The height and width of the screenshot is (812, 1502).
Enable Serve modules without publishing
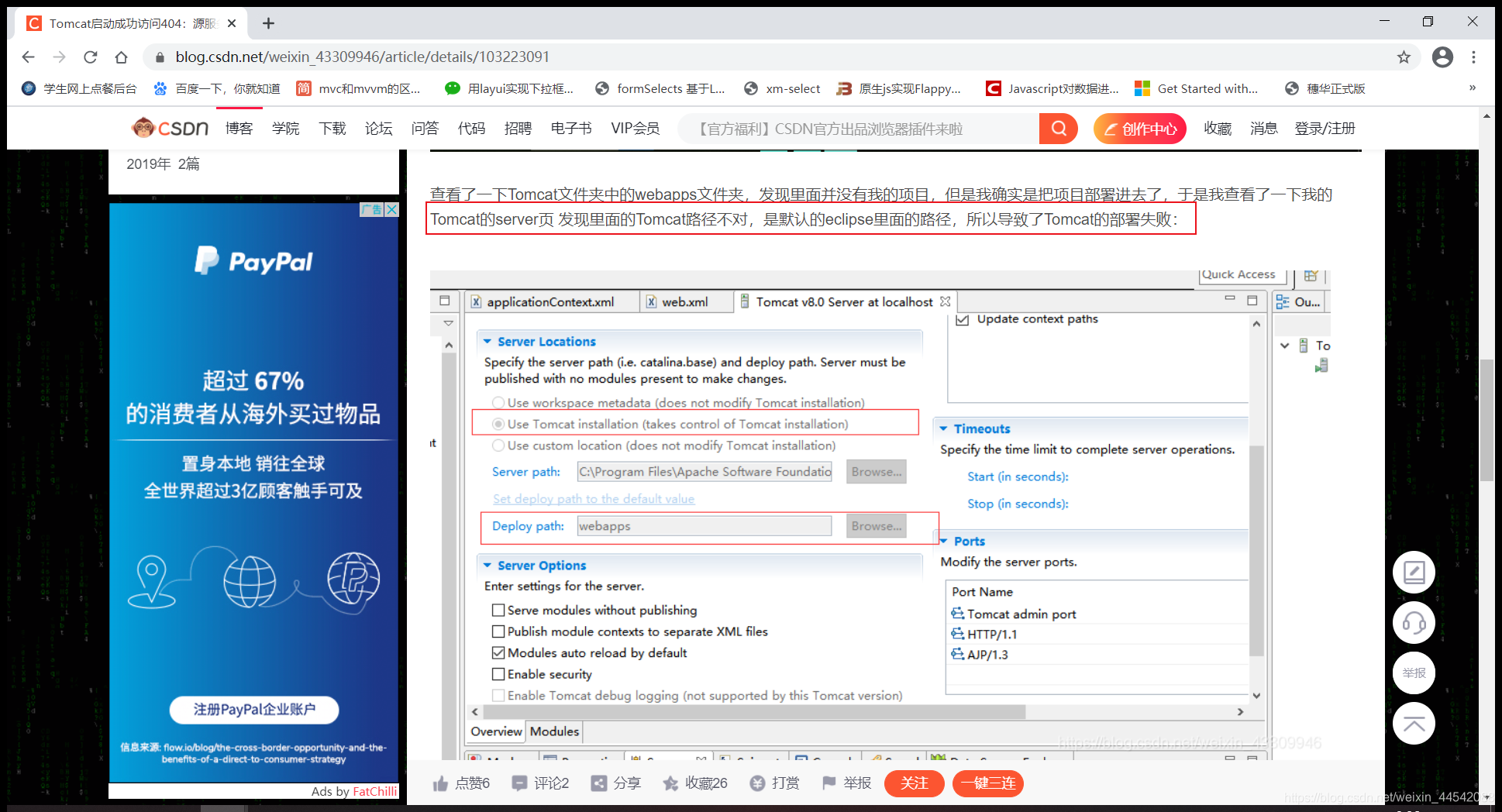[x=498, y=611]
